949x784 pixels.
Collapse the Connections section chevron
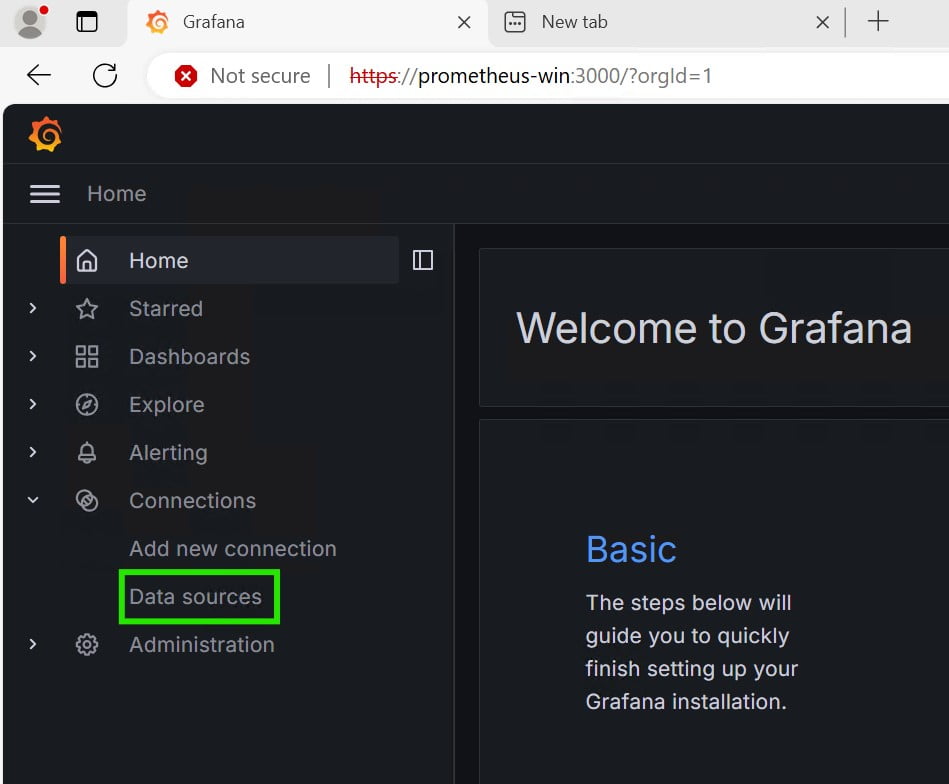pos(33,501)
